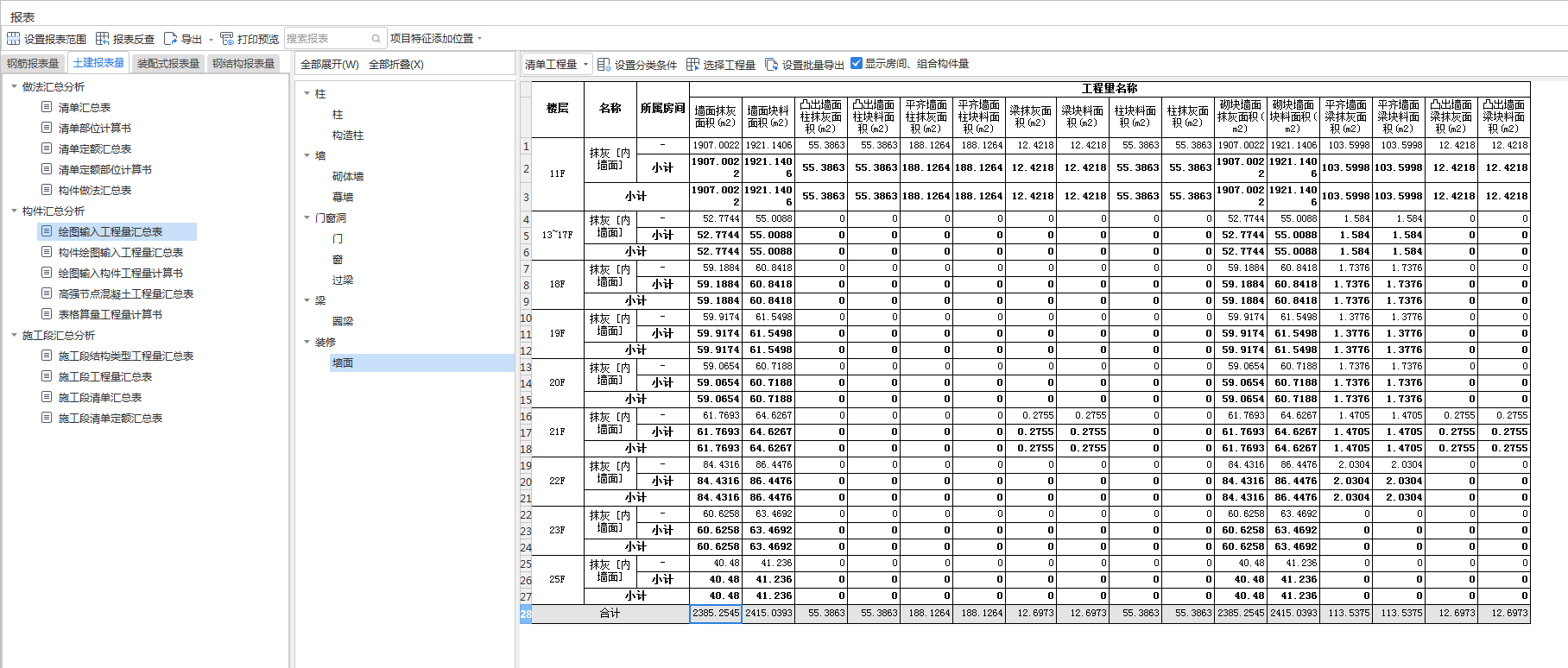Click the 所属房间 column header
This screenshot has width=1568, height=668.
pyautogui.click(x=662, y=109)
